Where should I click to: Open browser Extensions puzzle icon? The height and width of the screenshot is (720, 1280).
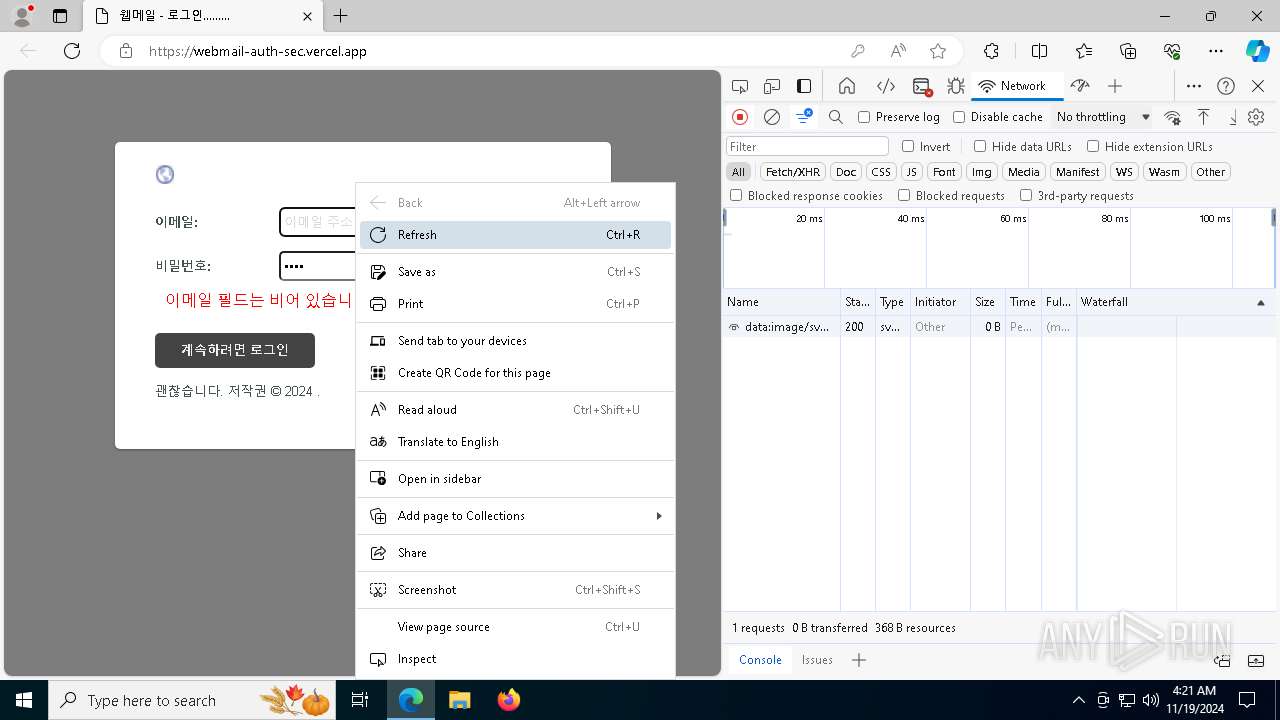[x=991, y=51]
